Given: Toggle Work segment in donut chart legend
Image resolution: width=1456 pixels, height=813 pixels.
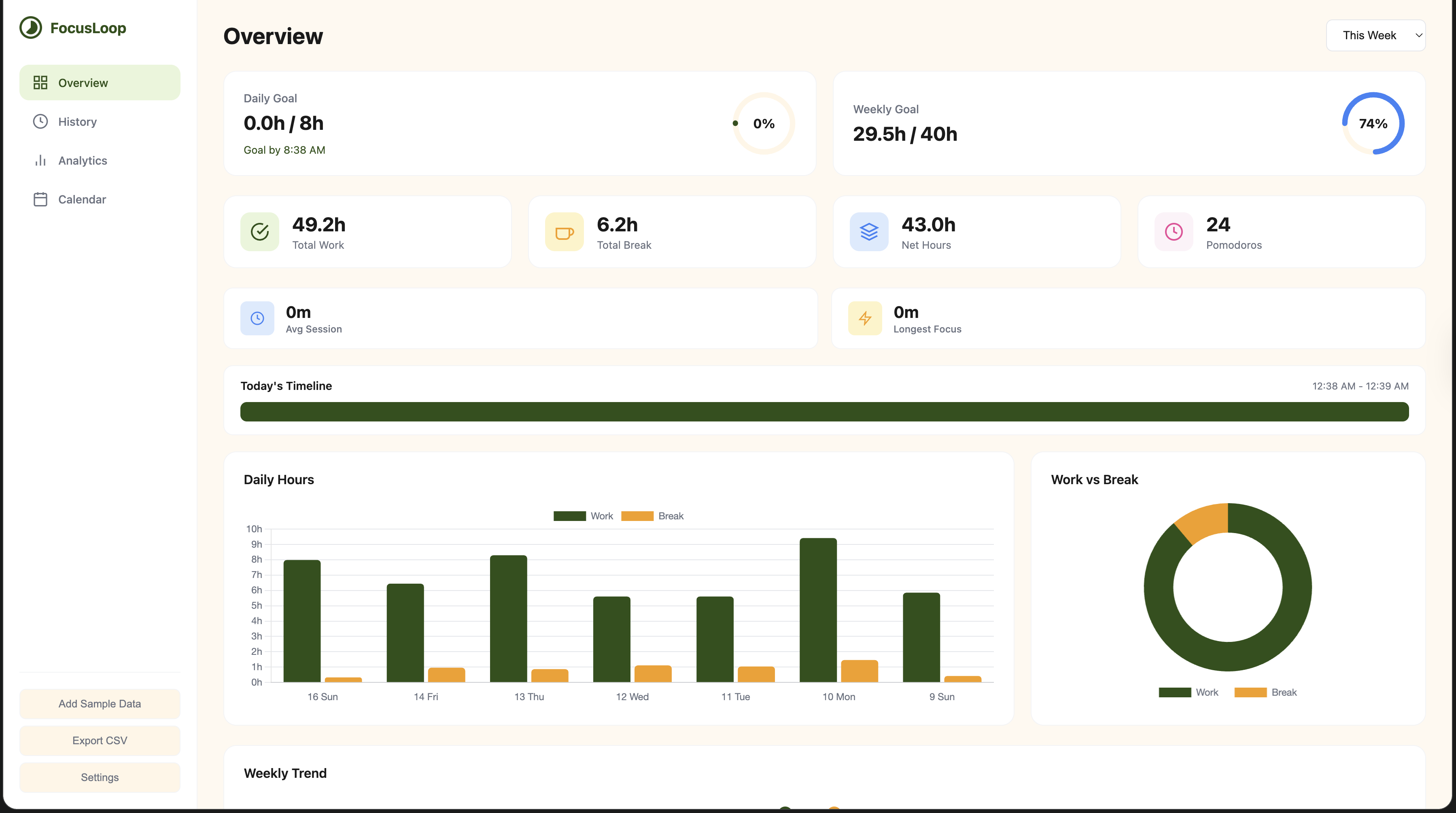Looking at the screenshot, I should [1188, 692].
